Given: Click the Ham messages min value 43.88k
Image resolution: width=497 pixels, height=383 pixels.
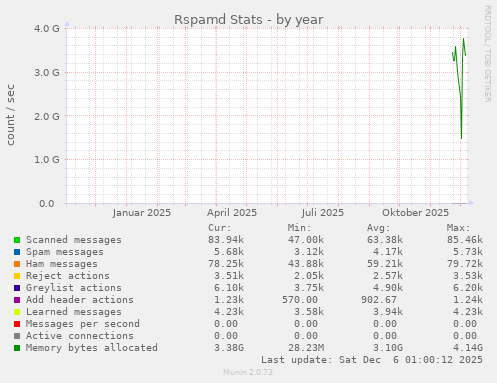Looking at the screenshot, I should coord(306,264).
